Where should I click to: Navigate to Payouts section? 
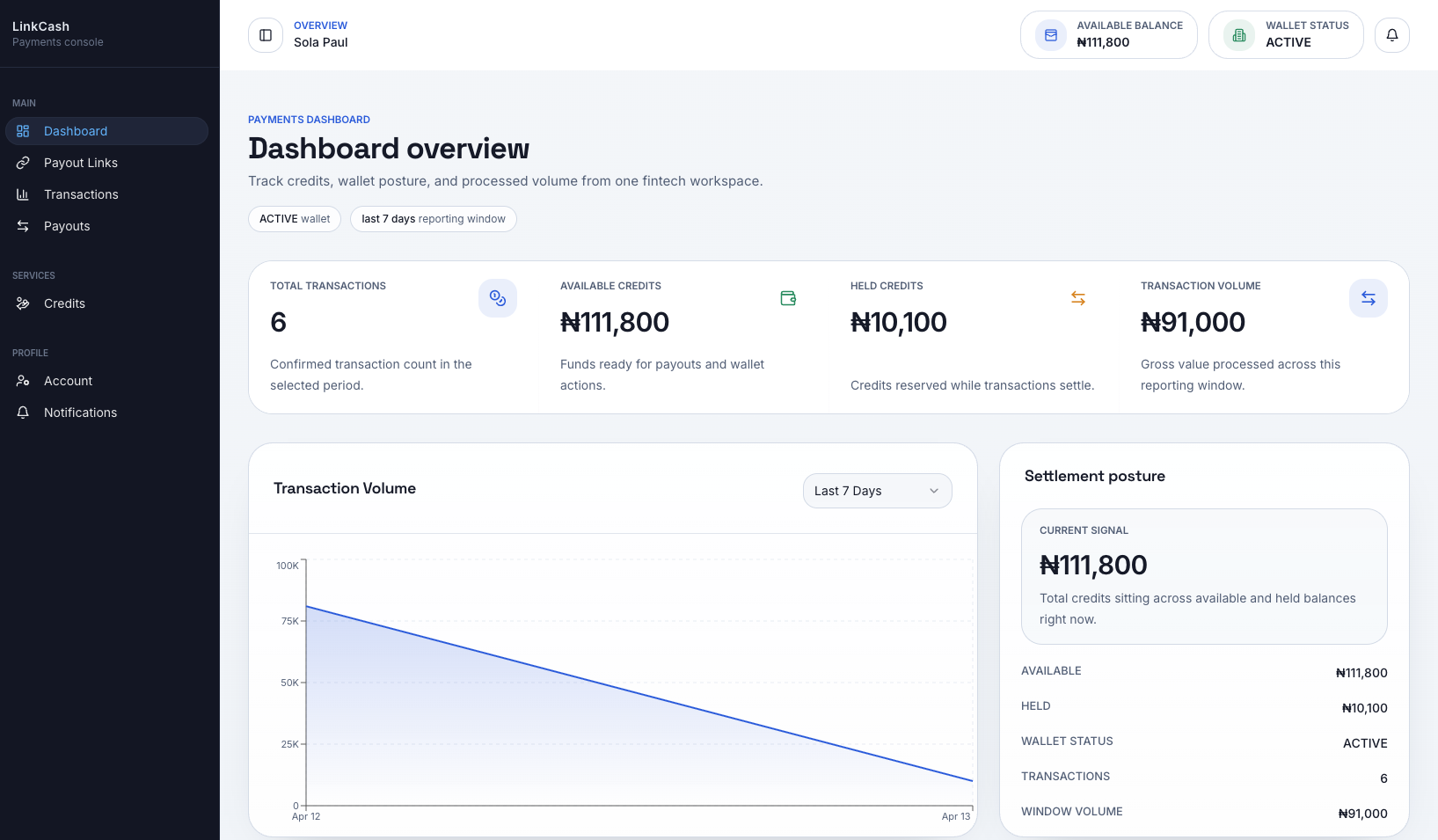click(67, 226)
